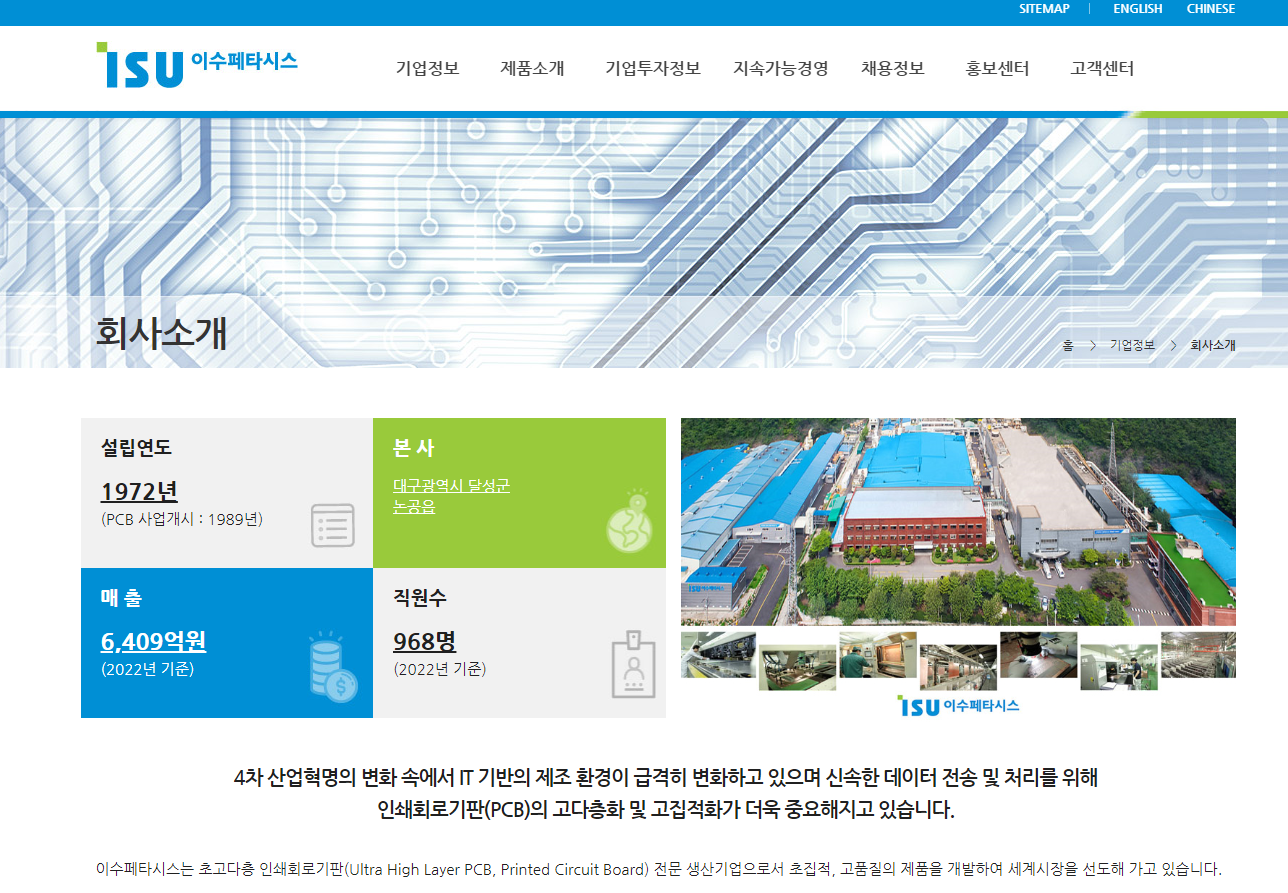Open the 기업투자정보 menu
The width and height of the screenshot is (1288, 893).
(x=653, y=69)
